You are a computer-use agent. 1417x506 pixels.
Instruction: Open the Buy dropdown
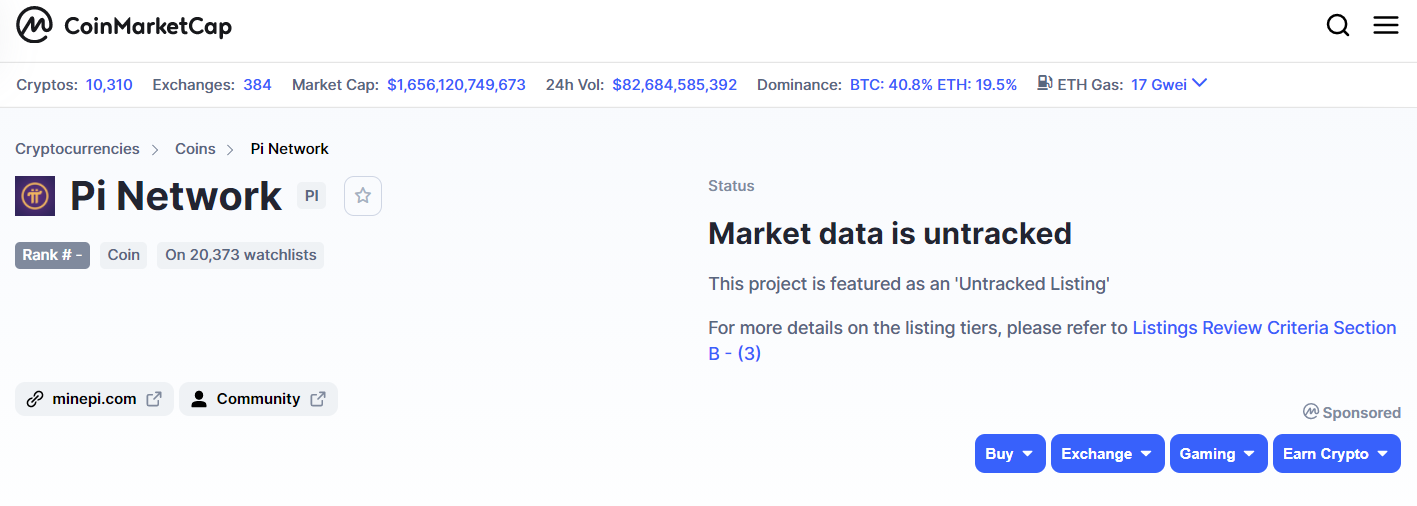tap(1010, 454)
